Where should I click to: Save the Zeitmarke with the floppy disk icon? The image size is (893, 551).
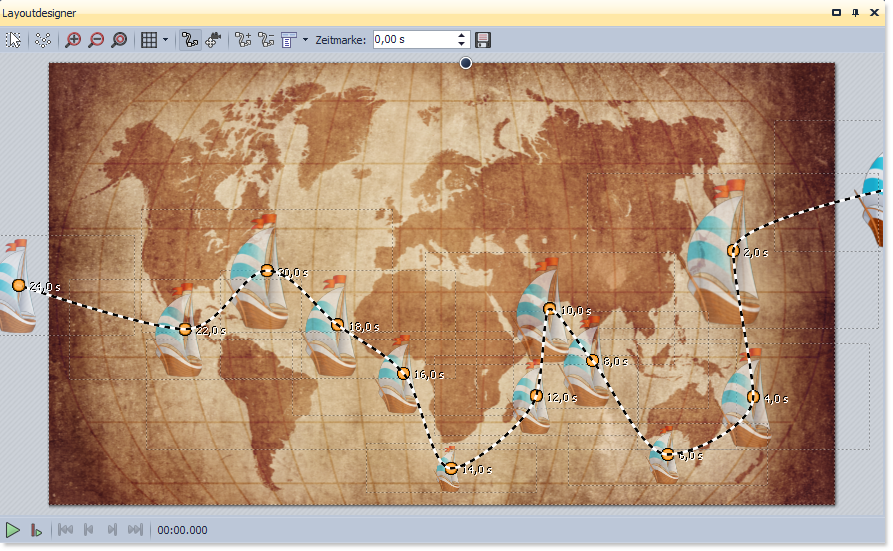(x=483, y=40)
